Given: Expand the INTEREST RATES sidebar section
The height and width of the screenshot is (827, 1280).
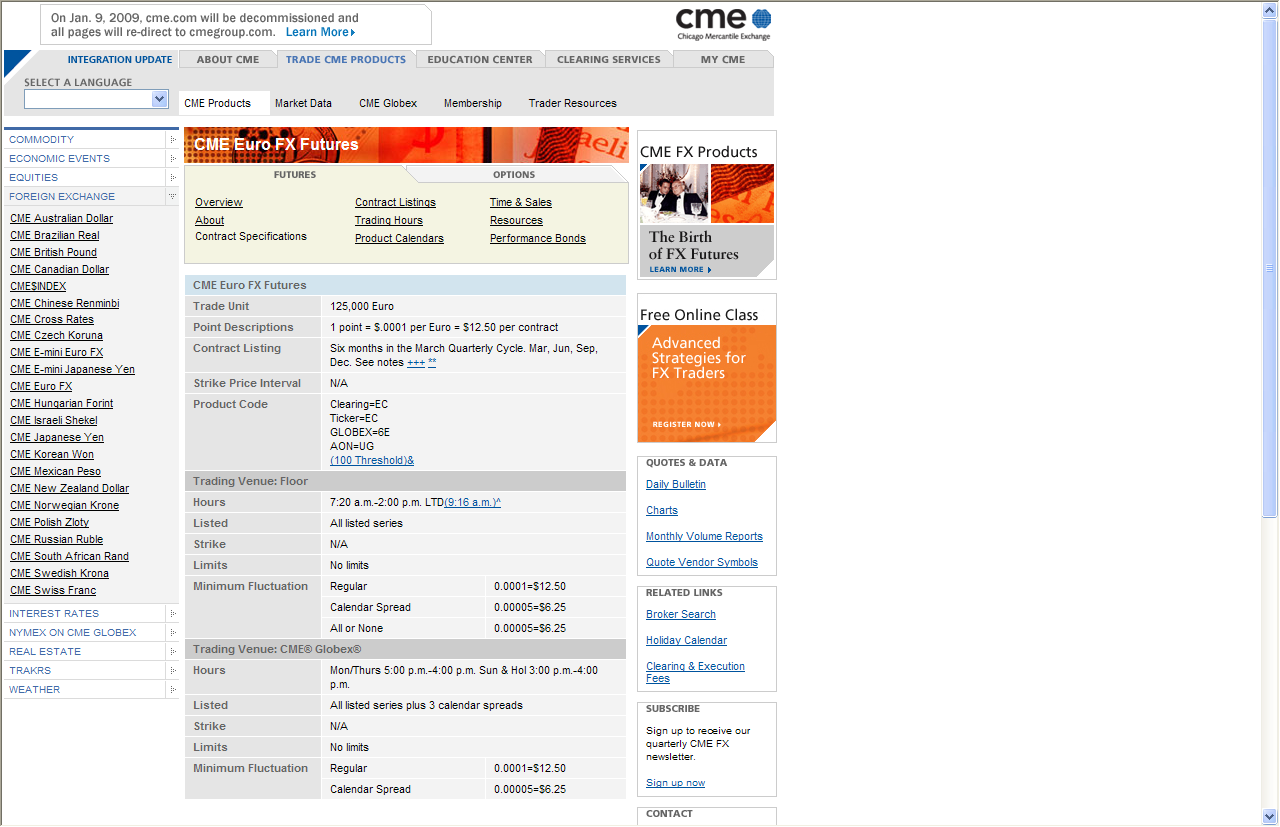Looking at the screenshot, I should click(172, 614).
